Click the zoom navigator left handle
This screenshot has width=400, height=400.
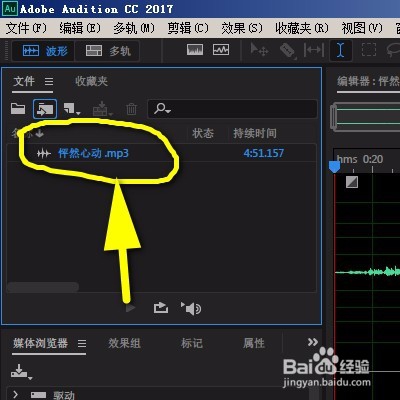(333, 117)
